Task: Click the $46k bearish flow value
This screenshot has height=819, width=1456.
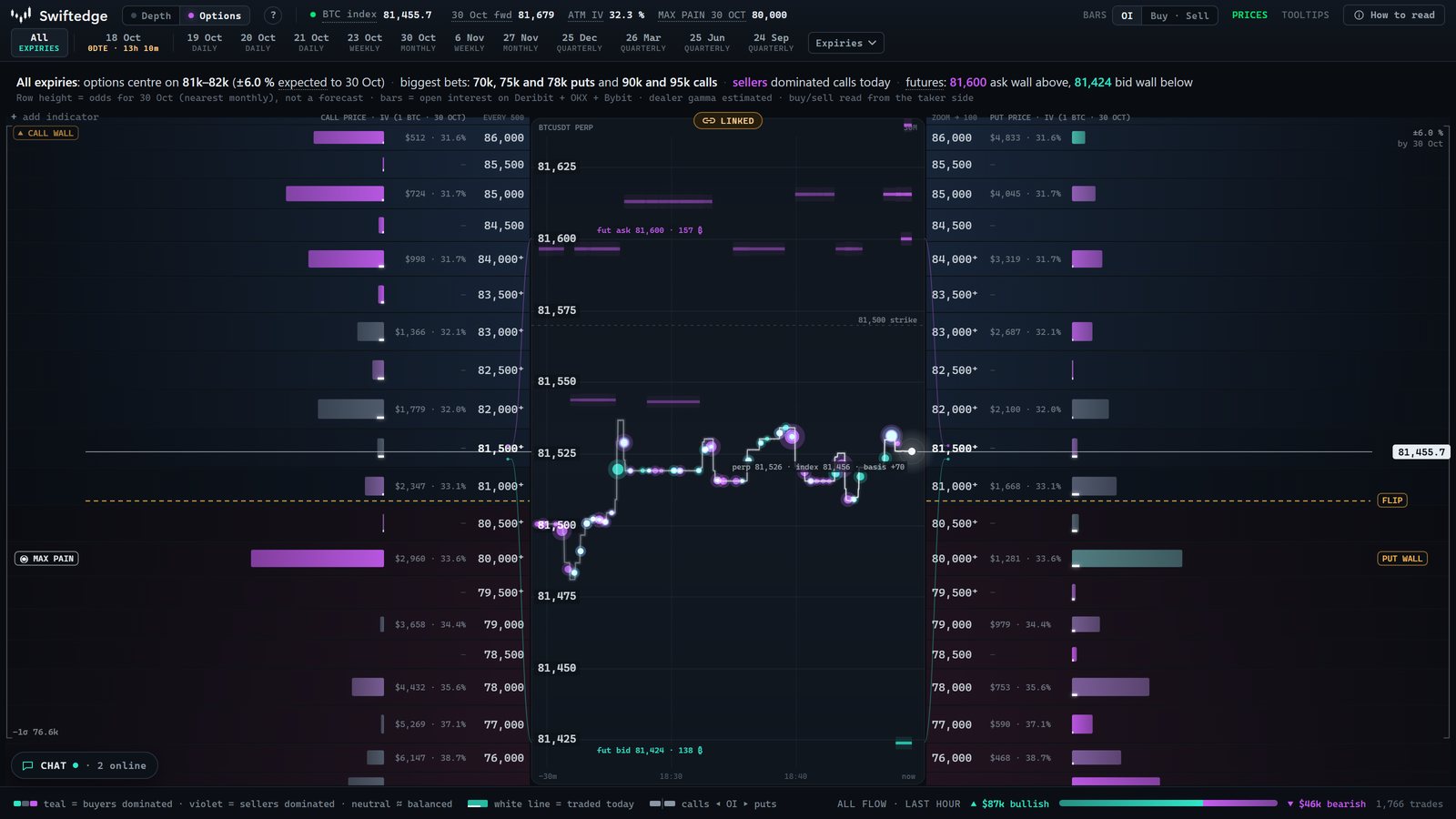Action: 1326,804
